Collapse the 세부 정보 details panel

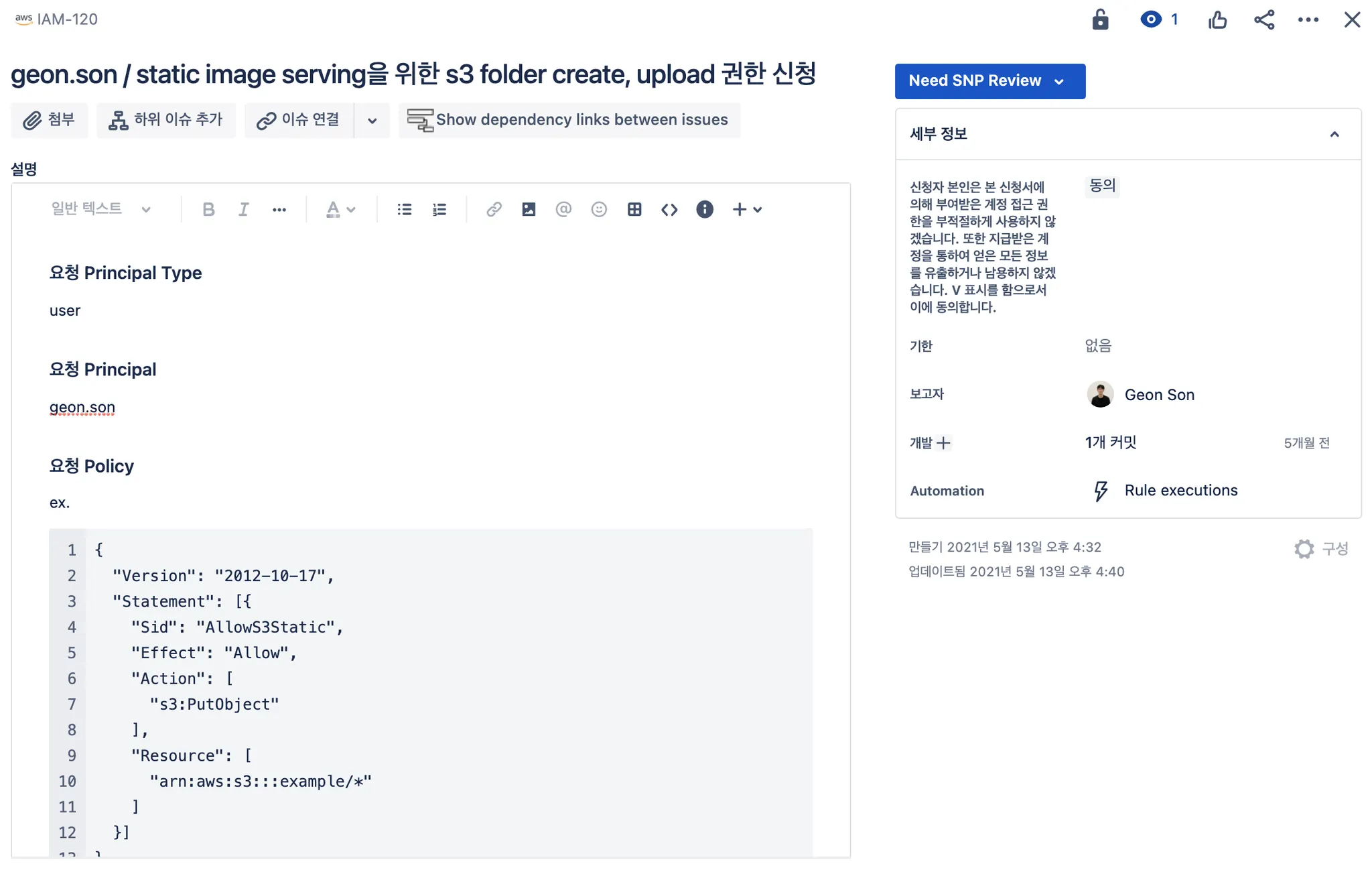tap(1334, 134)
